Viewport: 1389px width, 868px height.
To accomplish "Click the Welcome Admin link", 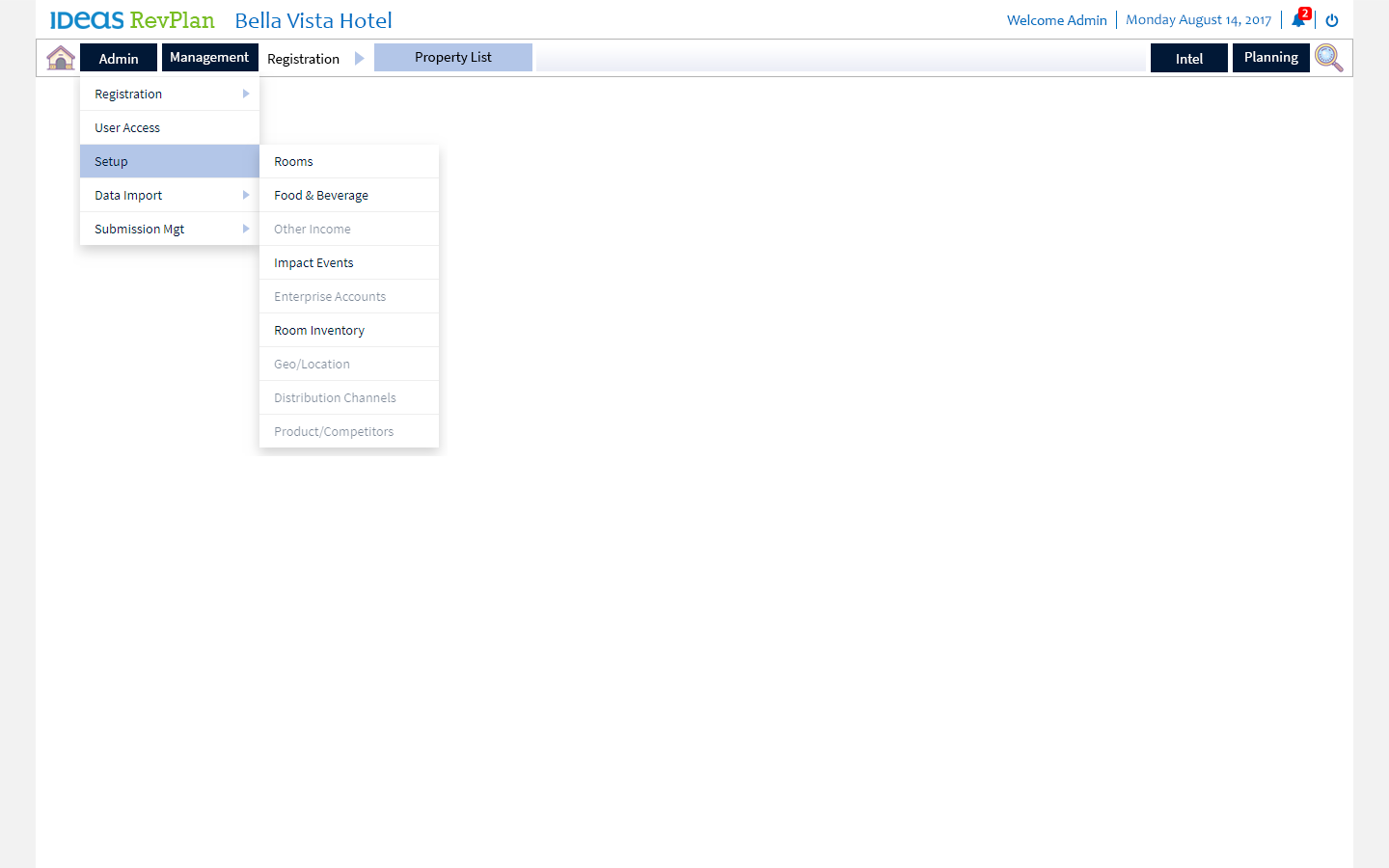I will pyautogui.click(x=1057, y=19).
